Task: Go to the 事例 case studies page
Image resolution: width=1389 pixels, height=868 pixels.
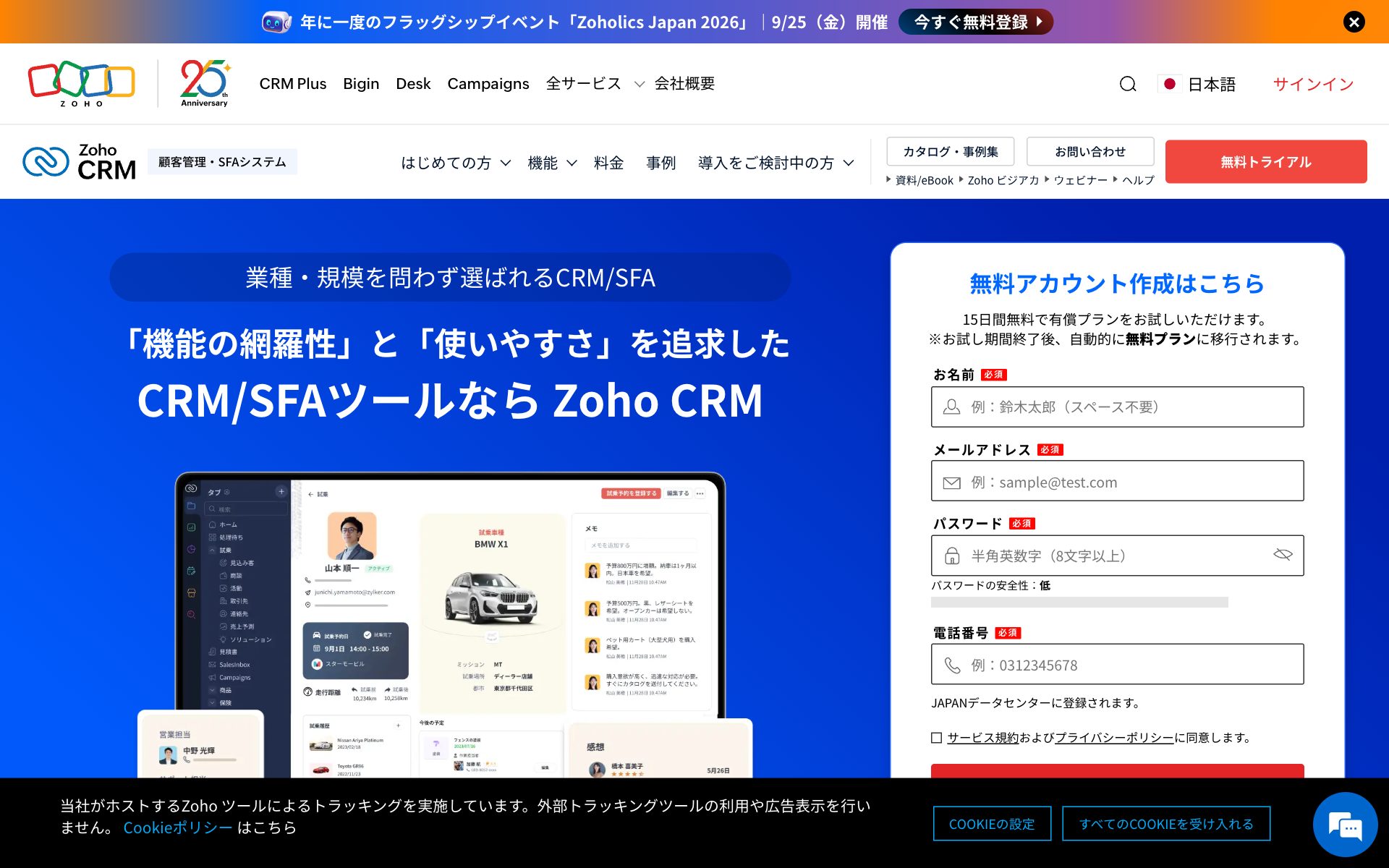Action: click(x=660, y=163)
